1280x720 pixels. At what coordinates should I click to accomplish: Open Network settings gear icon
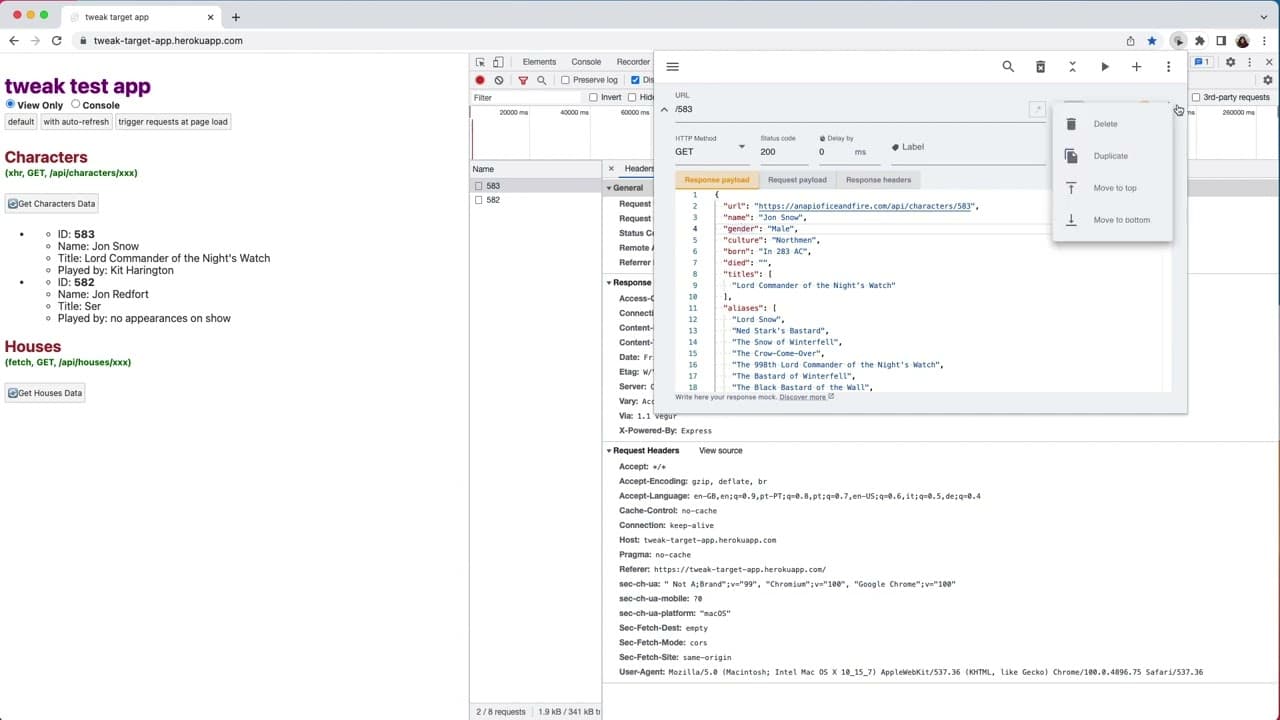[x=1268, y=80]
